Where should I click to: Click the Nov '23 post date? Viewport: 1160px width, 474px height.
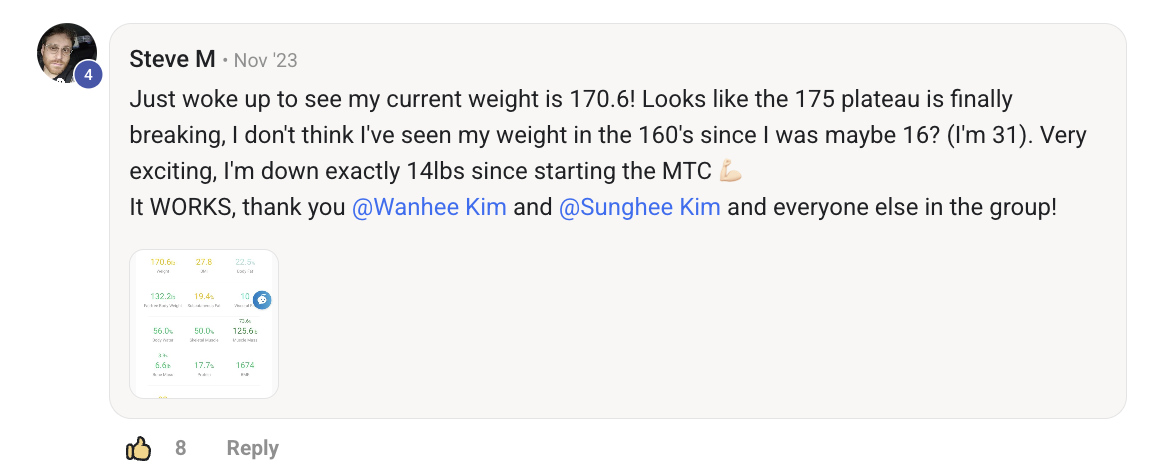[265, 60]
